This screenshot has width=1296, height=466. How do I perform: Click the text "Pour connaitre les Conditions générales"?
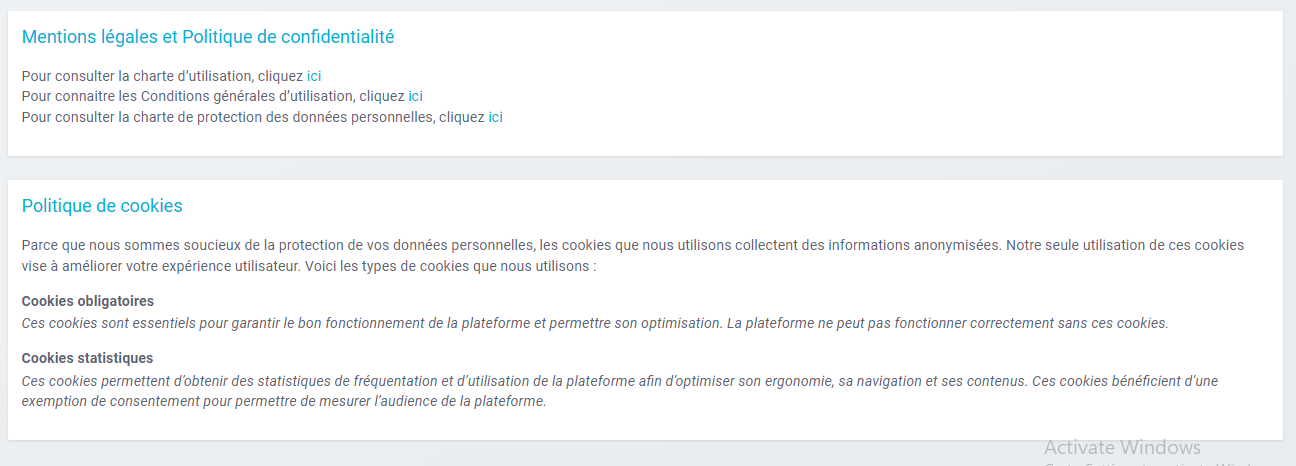coord(160,97)
